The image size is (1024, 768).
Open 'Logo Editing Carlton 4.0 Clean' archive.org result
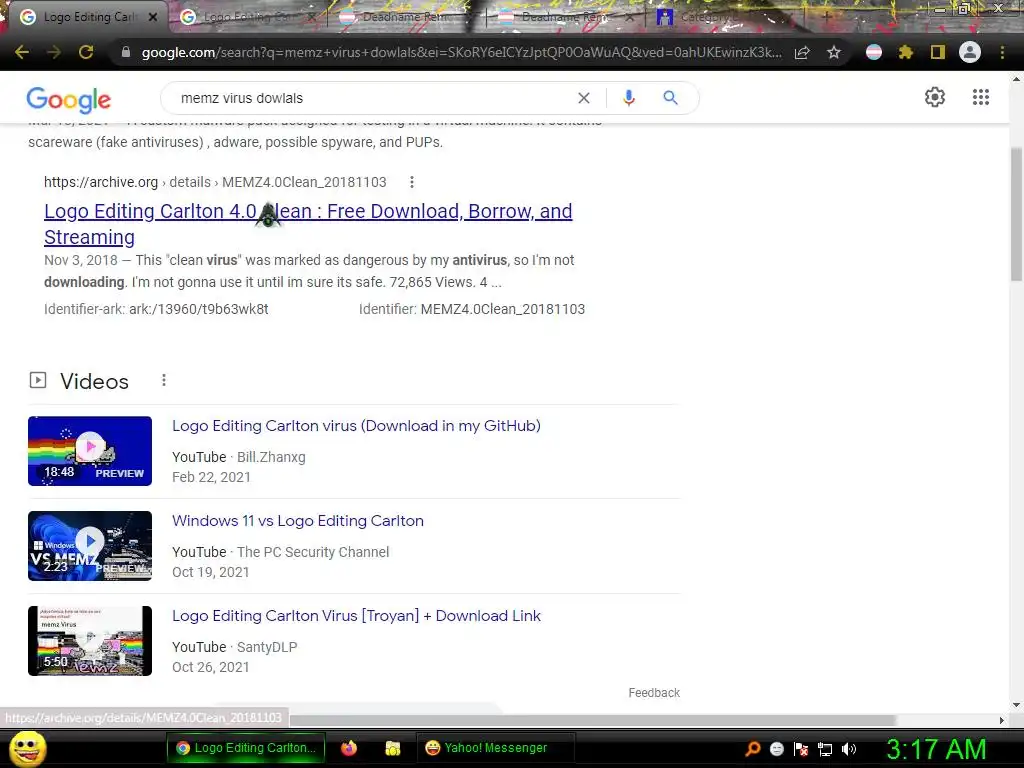[x=308, y=224]
